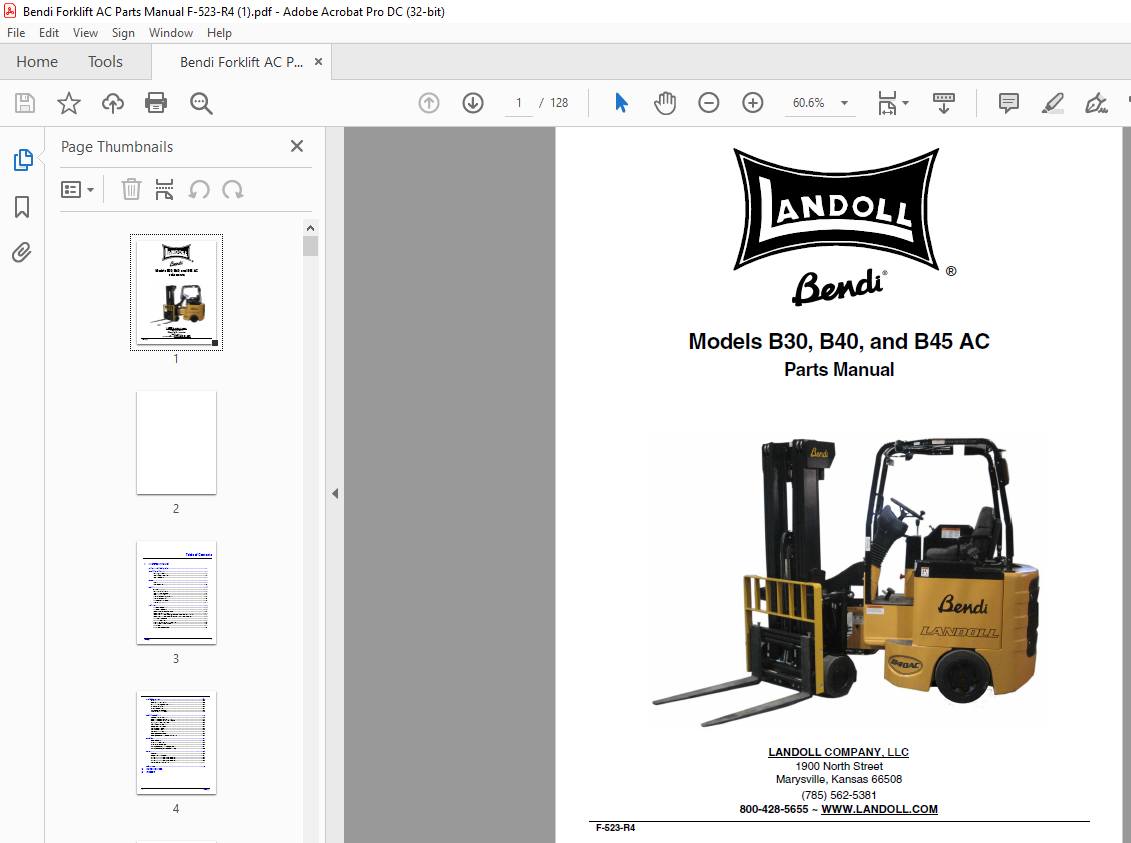
Task: Click LANDOLL COMPANY, LLC text
Action: 838,752
